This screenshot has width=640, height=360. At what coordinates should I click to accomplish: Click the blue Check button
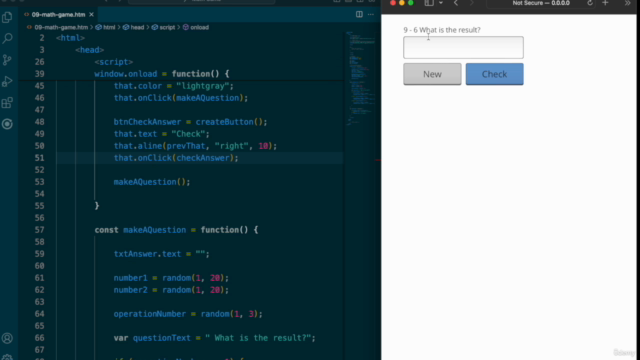coord(494,74)
